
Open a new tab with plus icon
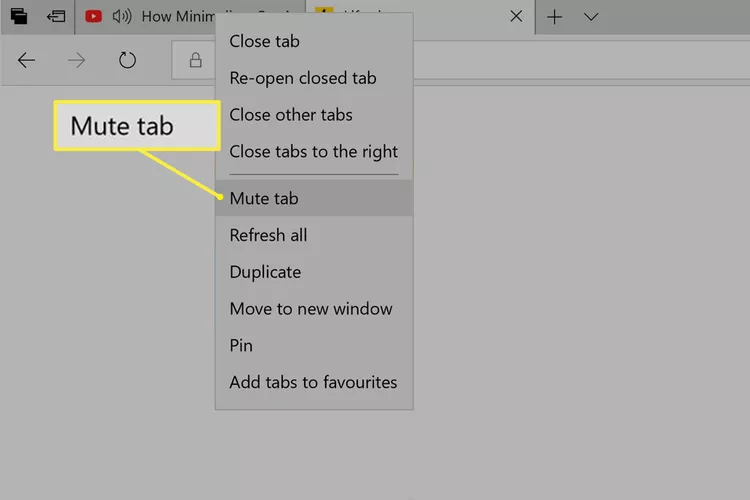point(555,17)
